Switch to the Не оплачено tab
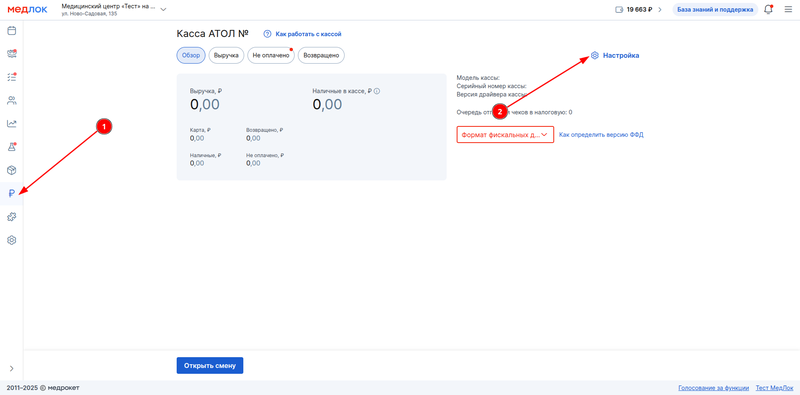Screen dimensions: 800x395 (271, 55)
